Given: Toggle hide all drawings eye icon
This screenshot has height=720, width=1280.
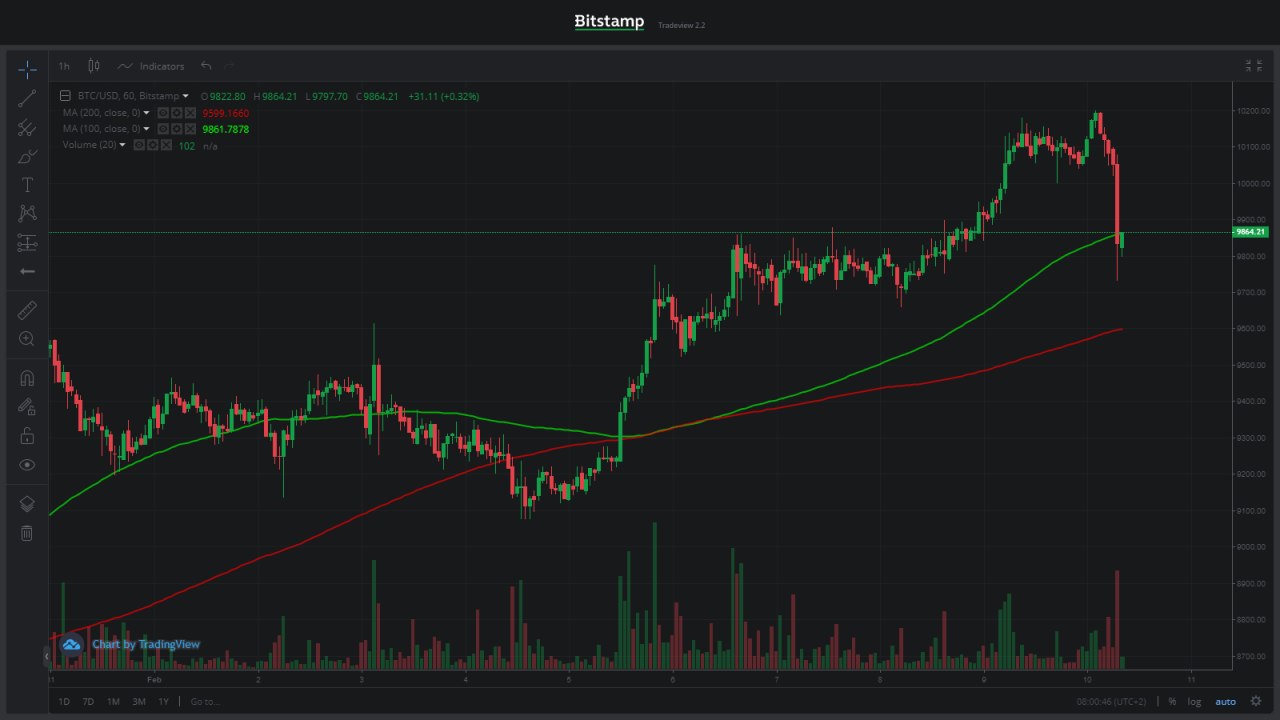Looking at the screenshot, I should coord(27,465).
